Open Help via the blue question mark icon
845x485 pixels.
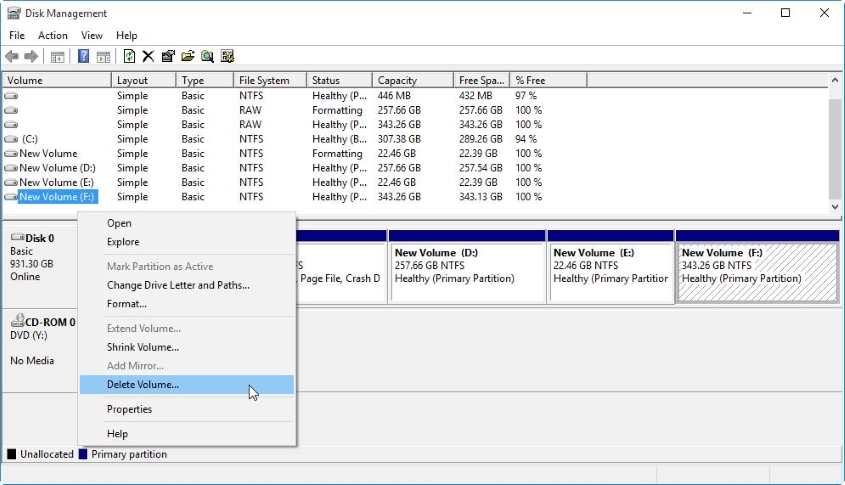(x=84, y=56)
